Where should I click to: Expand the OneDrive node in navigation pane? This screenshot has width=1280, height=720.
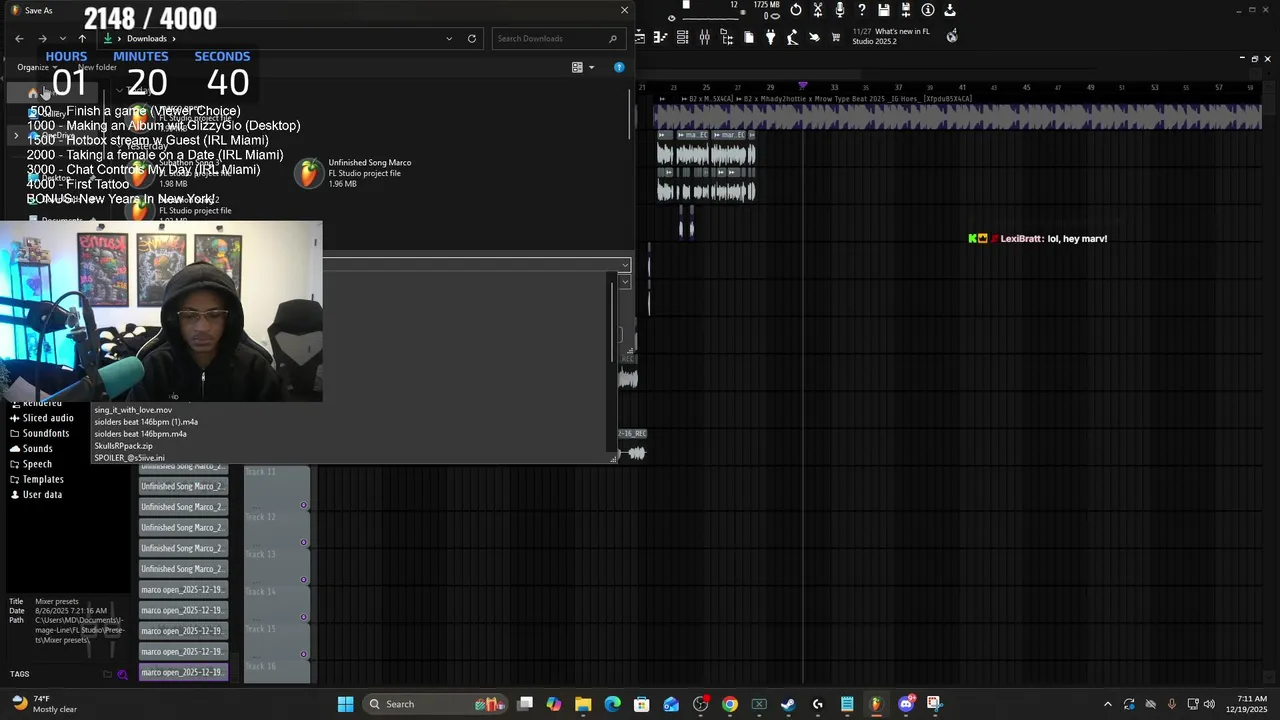pos(16,135)
